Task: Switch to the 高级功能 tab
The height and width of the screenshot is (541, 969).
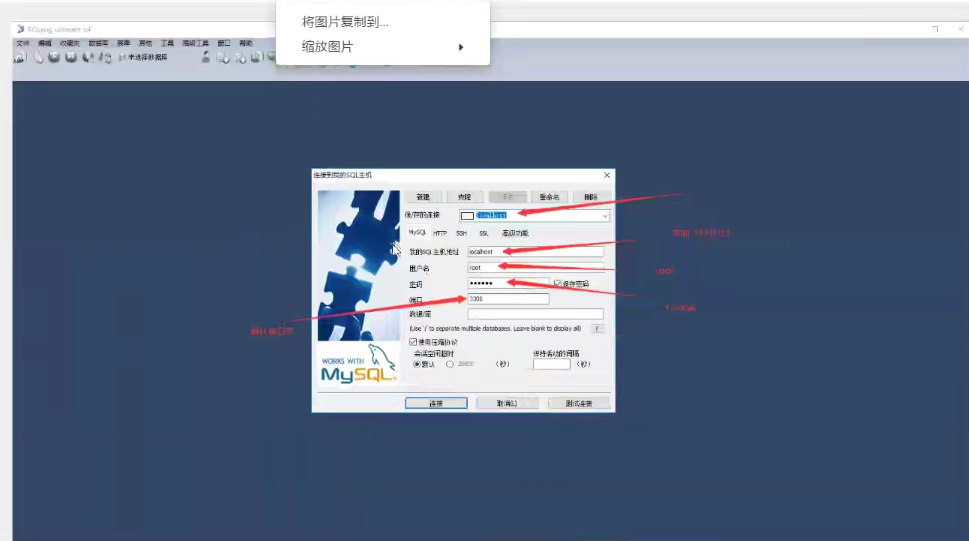Action: pyautogui.click(x=515, y=233)
